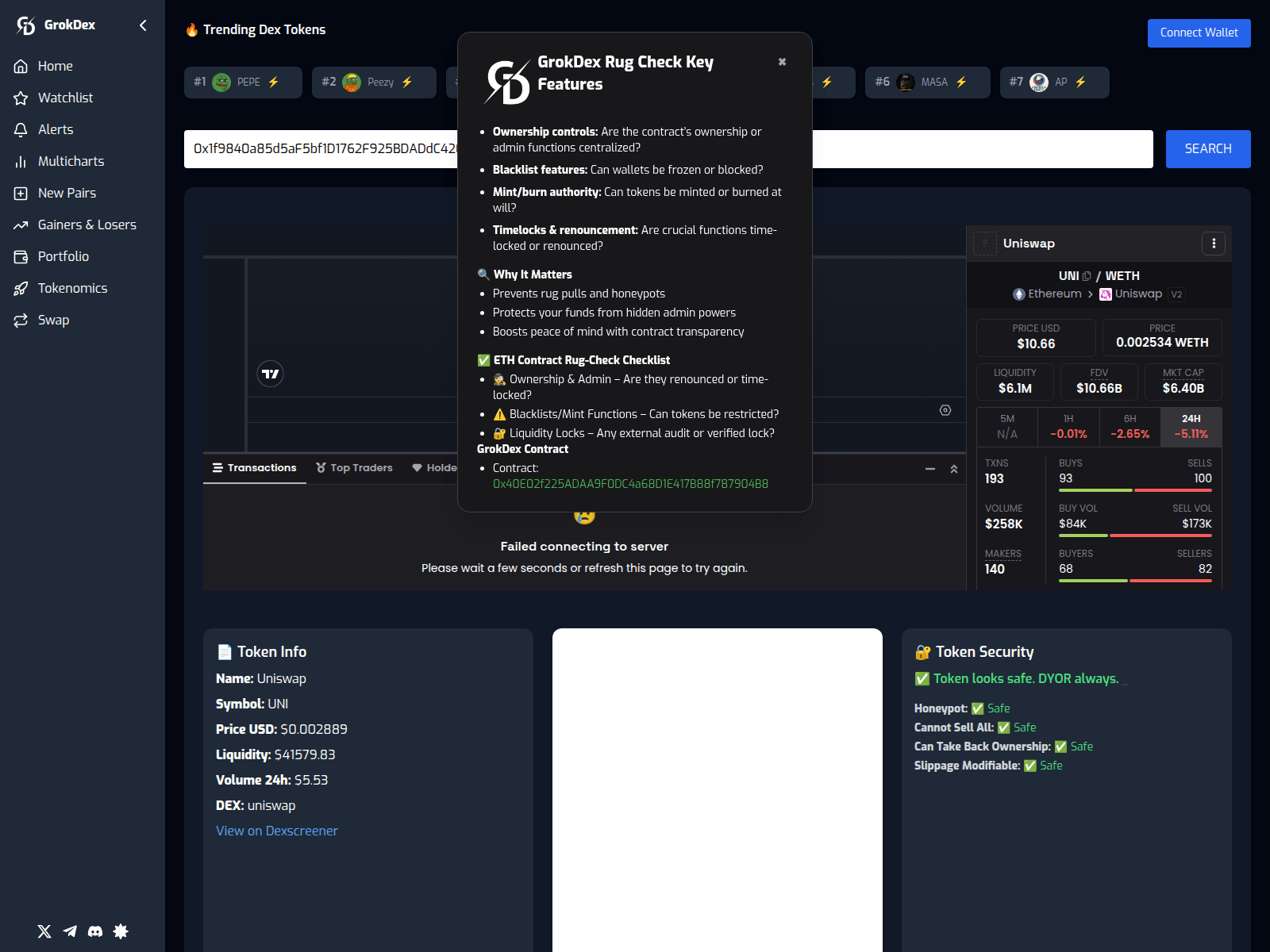Switch to the Top Traders tab
The image size is (1270, 952).
pyautogui.click(x=354, y=468)
